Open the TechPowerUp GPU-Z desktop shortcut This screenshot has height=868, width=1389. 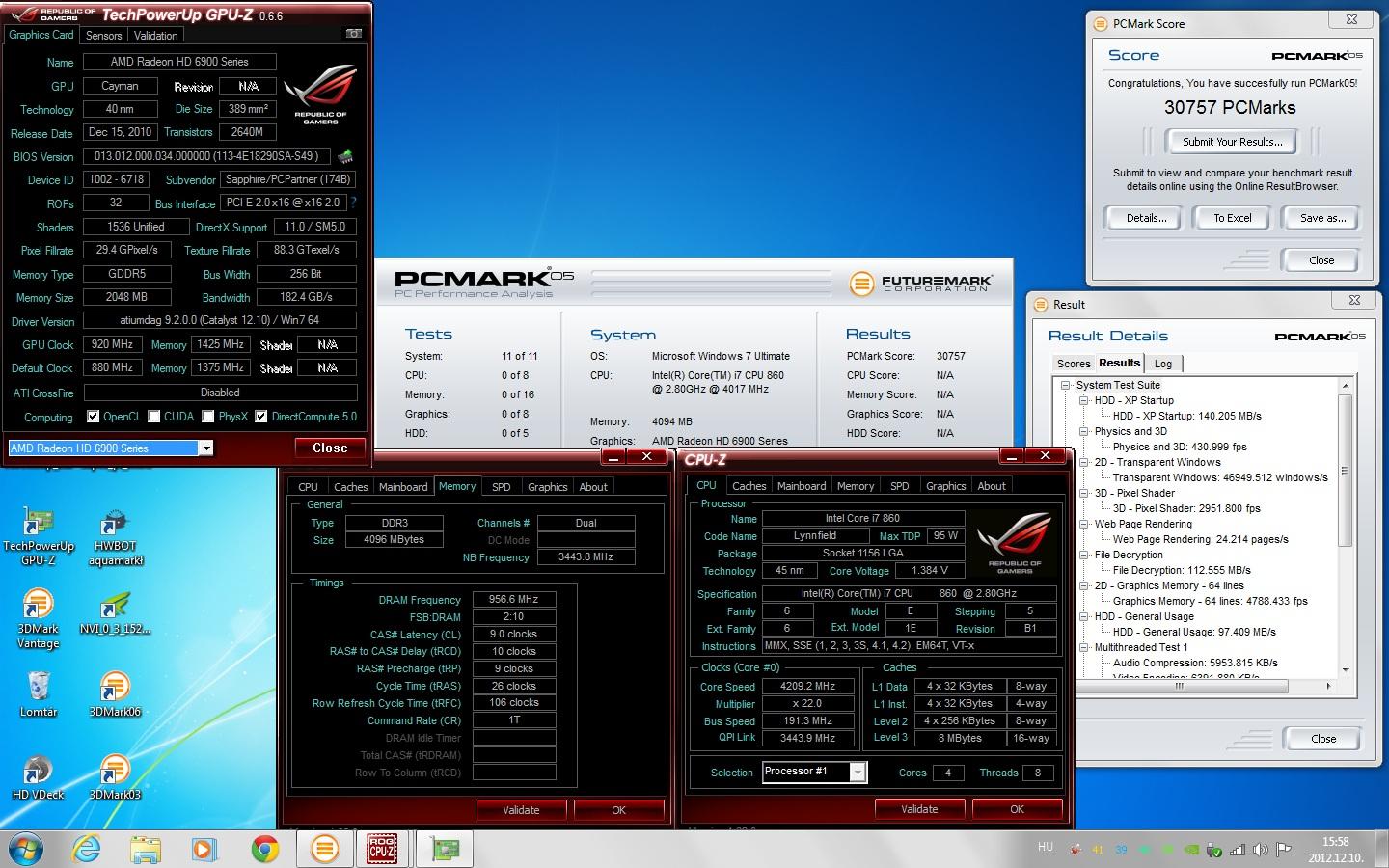point(38,537)
